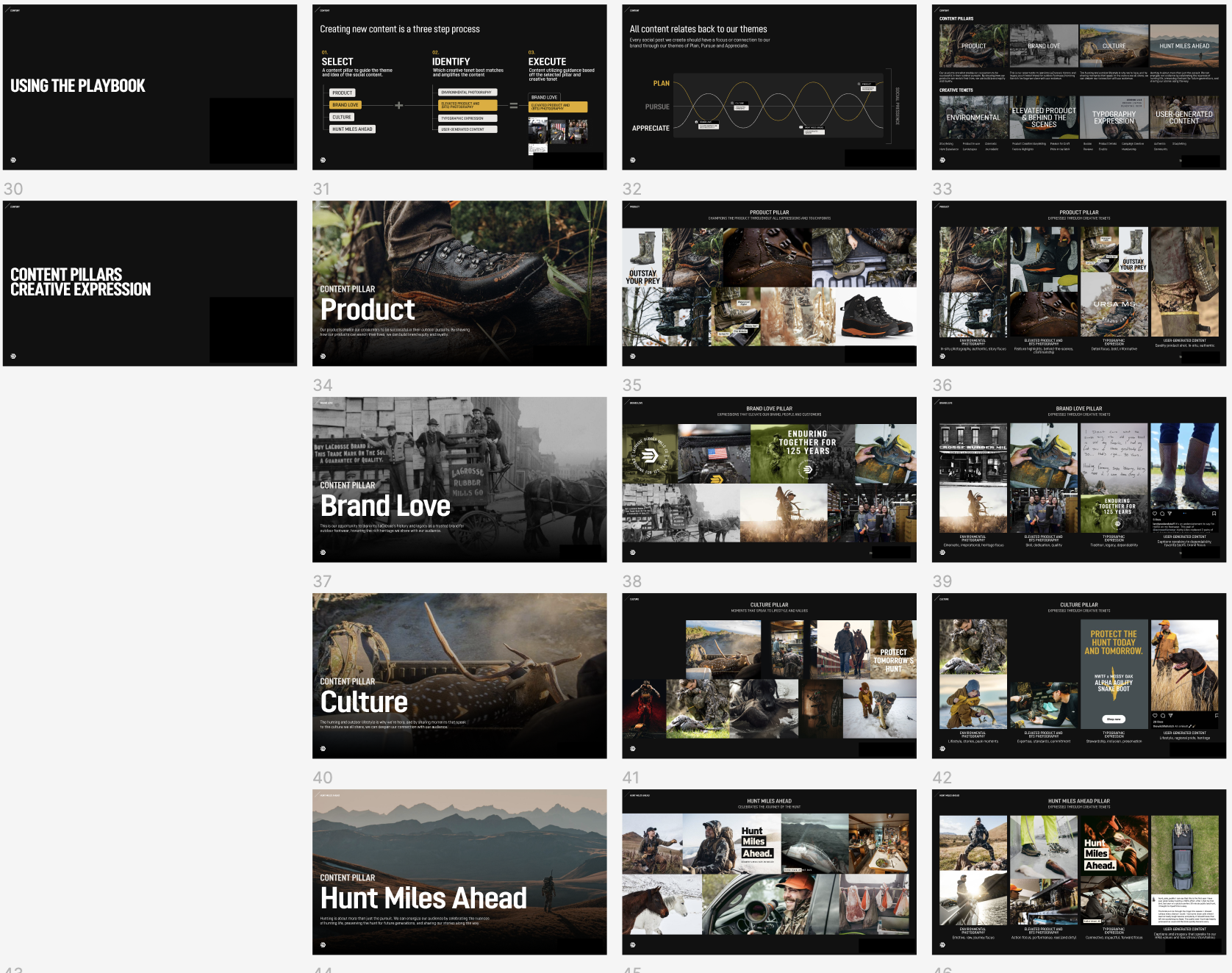Image resolution: width=1232 pixels, height=973 pixels.
Task: Click the slide number label '36'
Action: point(942,385)
